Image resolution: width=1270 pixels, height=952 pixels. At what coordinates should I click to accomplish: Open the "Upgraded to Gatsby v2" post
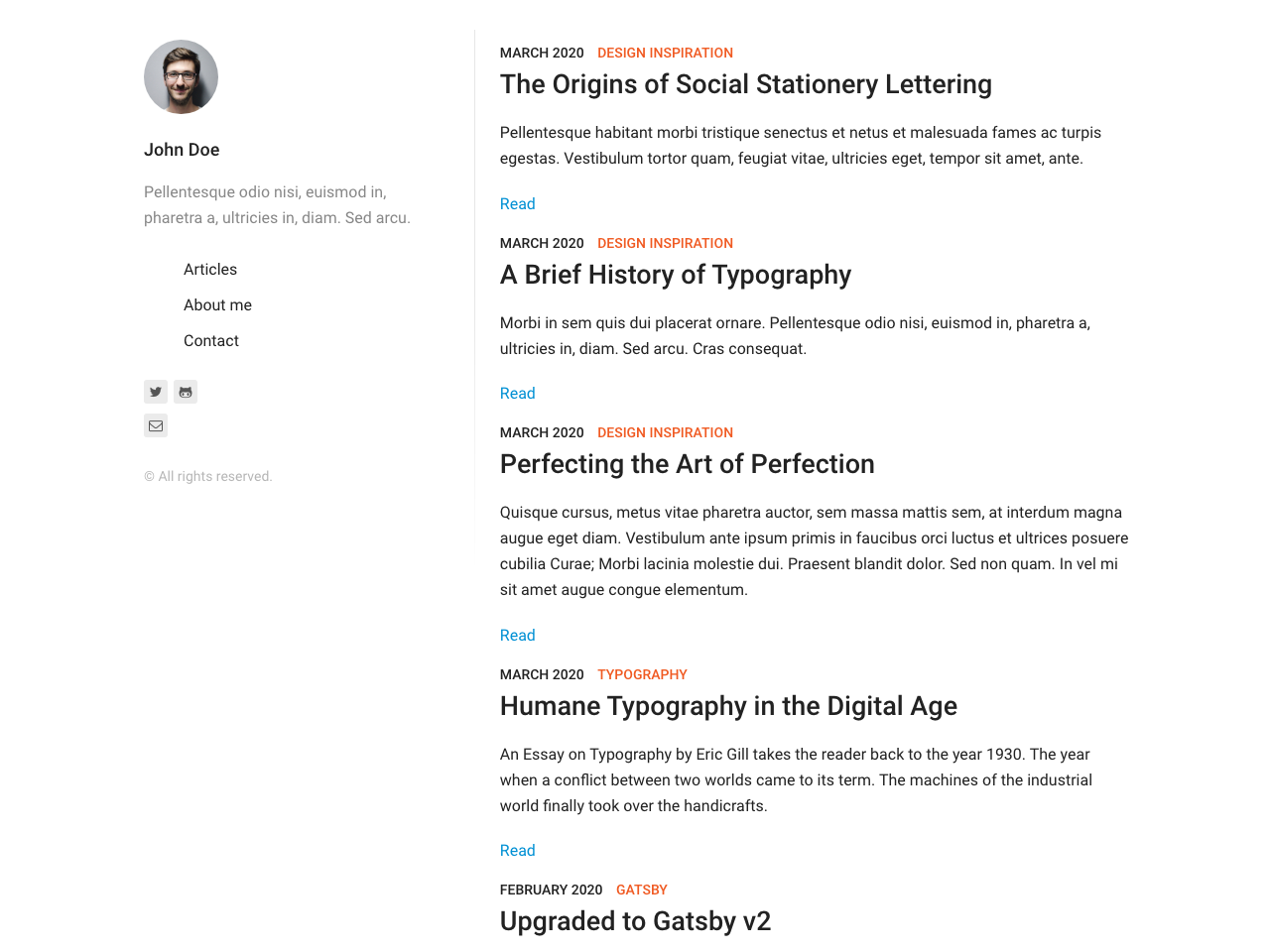pos(635,921)
